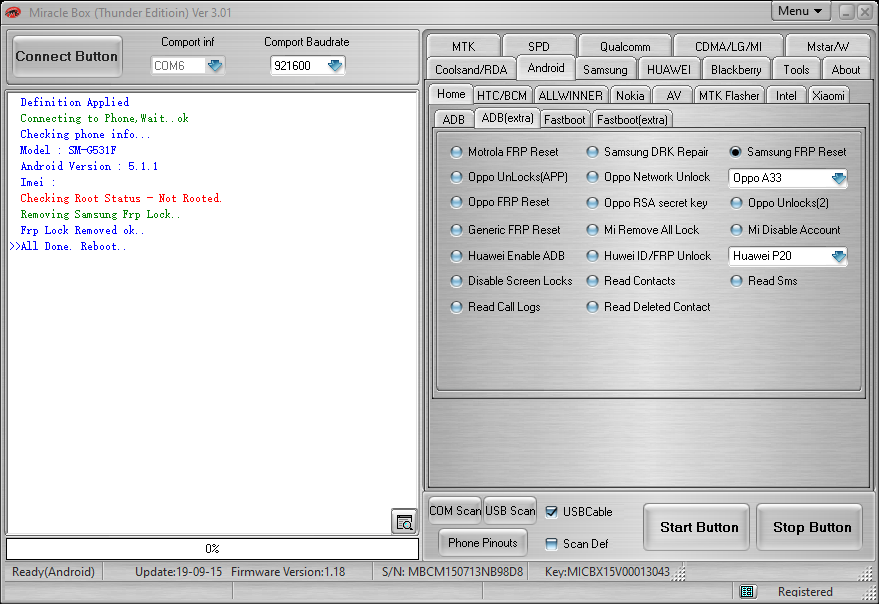The image size is (879, 604).
Task: Select Disable Screen Locks option
Action: (511, 281)
